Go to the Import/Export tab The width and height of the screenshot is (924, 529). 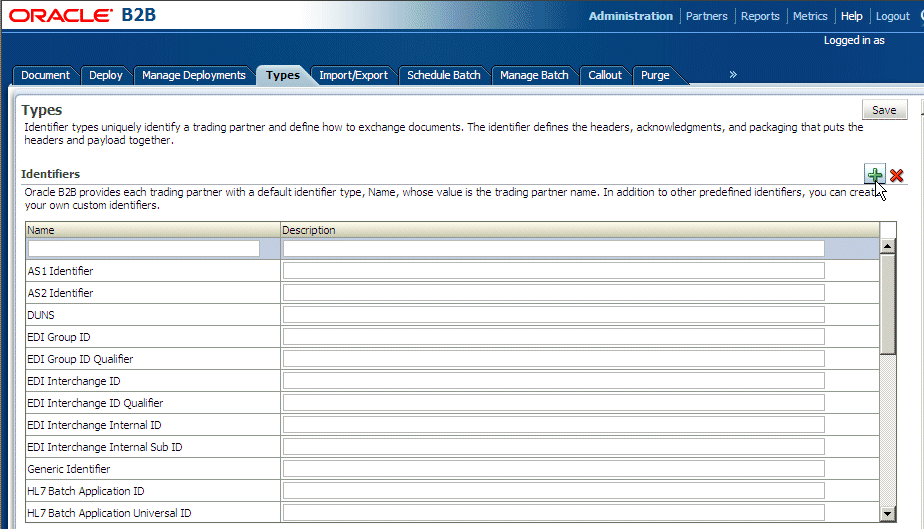[x=354, y=75]
